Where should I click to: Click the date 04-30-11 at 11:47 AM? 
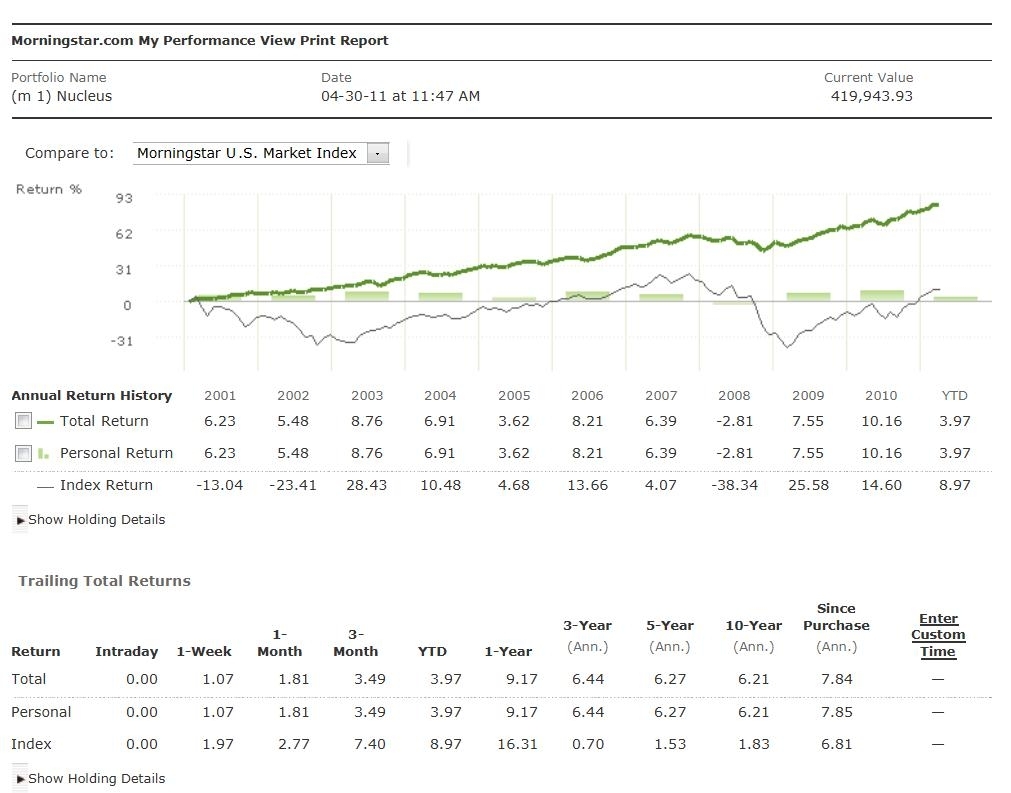[400, 96]
